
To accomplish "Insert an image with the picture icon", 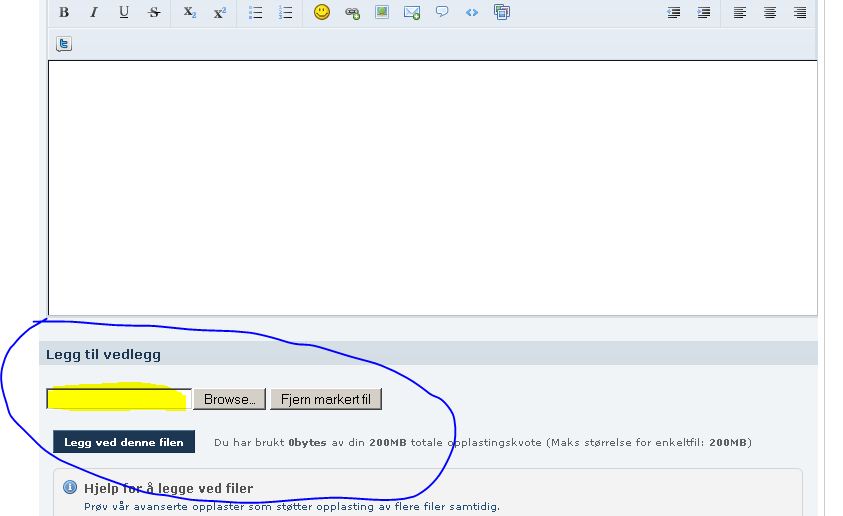I will (x=382, y=12).
